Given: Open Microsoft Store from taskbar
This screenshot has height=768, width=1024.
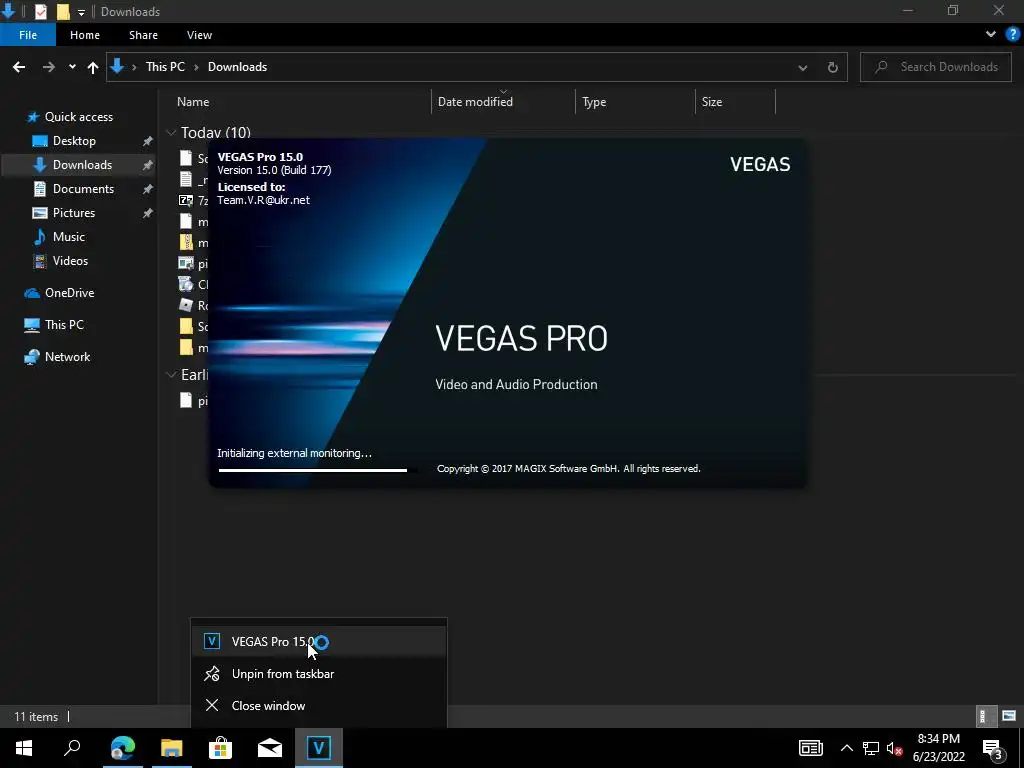Looking at the screenshot, I should coord(221,748).
